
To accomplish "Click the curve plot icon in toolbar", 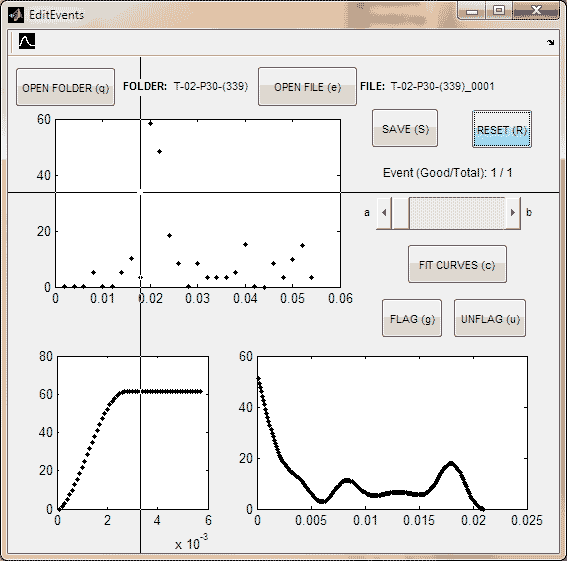I will tap(27, 41).
